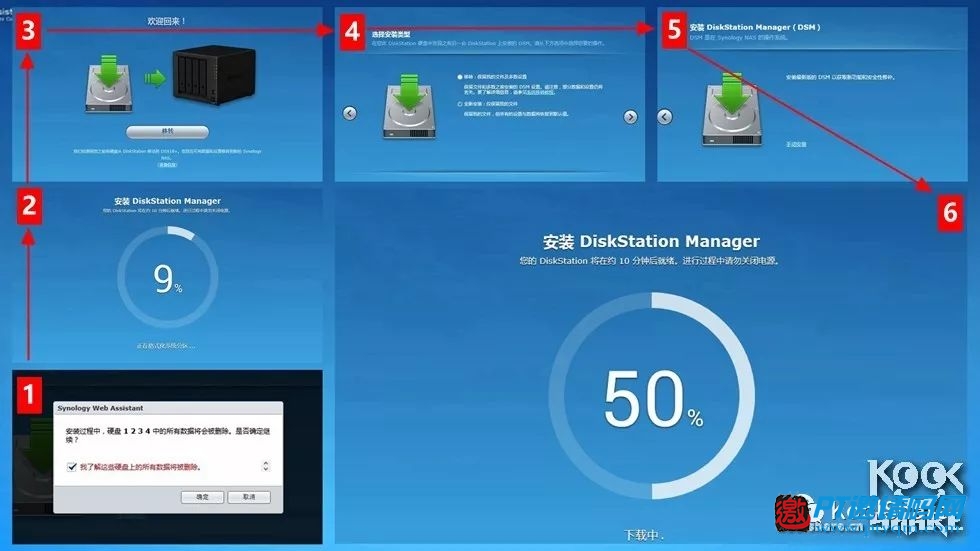The width and height of the screenshot is (980, 551).
Task: Click the 10-minute notice under the panel 6 title
Action: pyautogui.click(x=649, y=261)
